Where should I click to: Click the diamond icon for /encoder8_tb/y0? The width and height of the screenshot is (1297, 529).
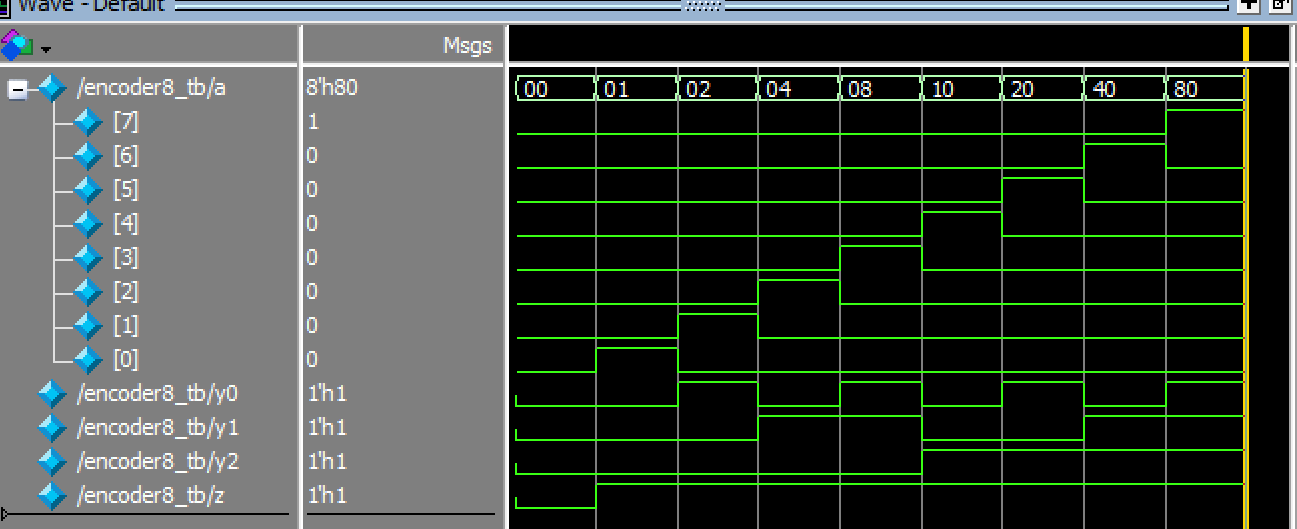(x=52, y=394)
